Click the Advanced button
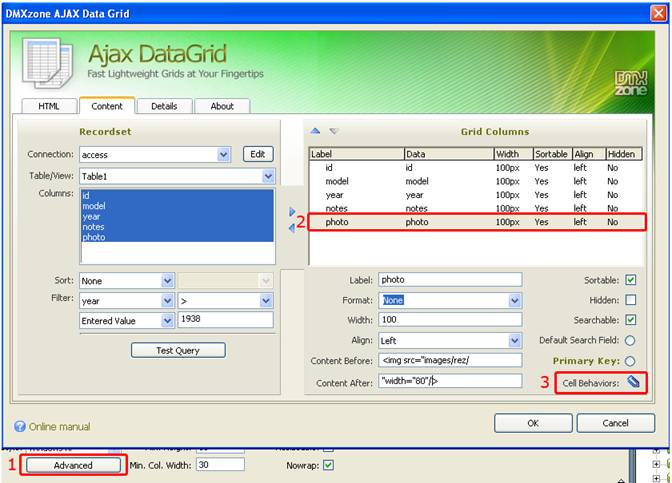This screenshot has height=483, width=672. [x=73, y=465]
